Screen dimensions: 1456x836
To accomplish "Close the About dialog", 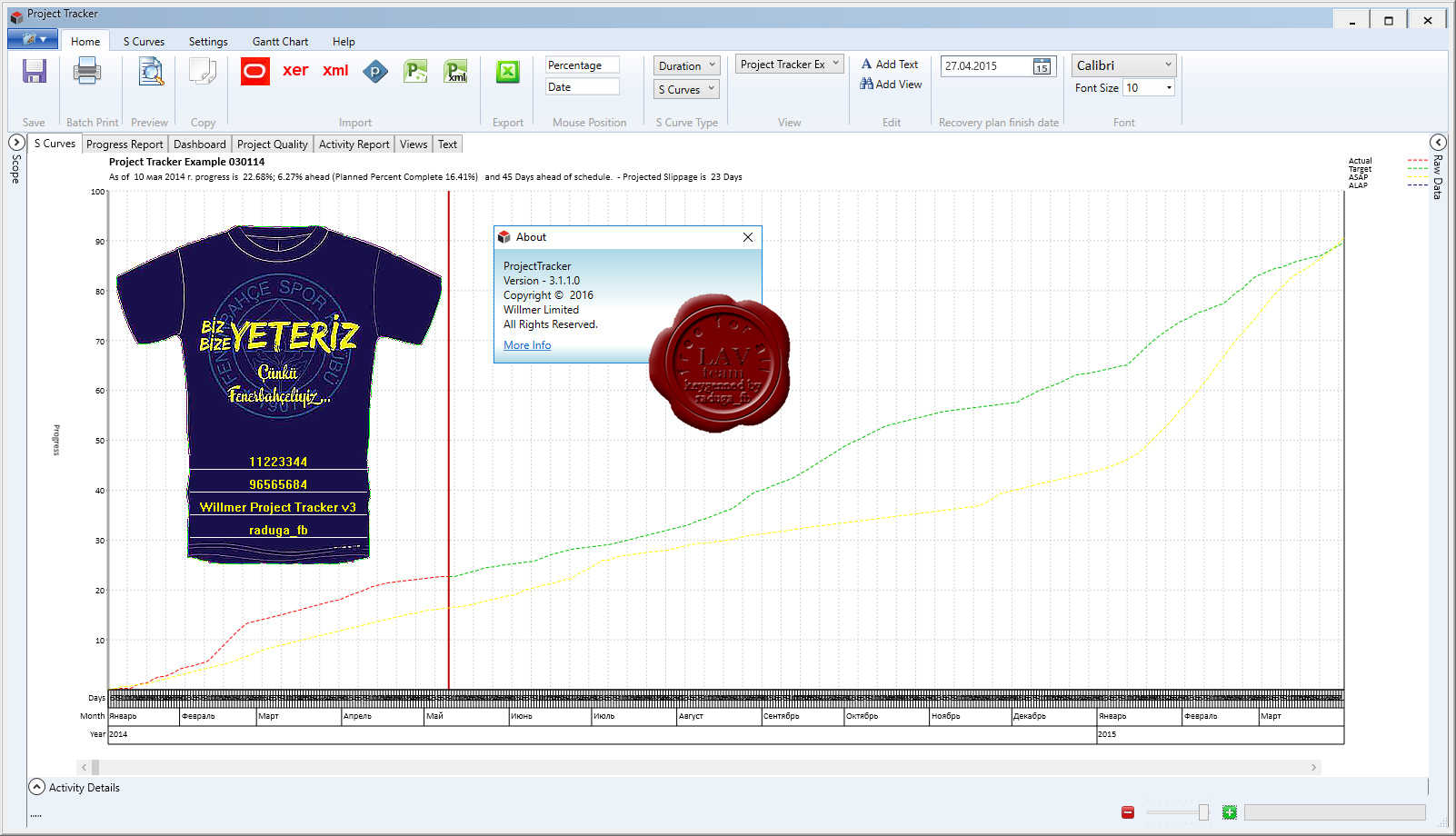I will click(748, 237).
